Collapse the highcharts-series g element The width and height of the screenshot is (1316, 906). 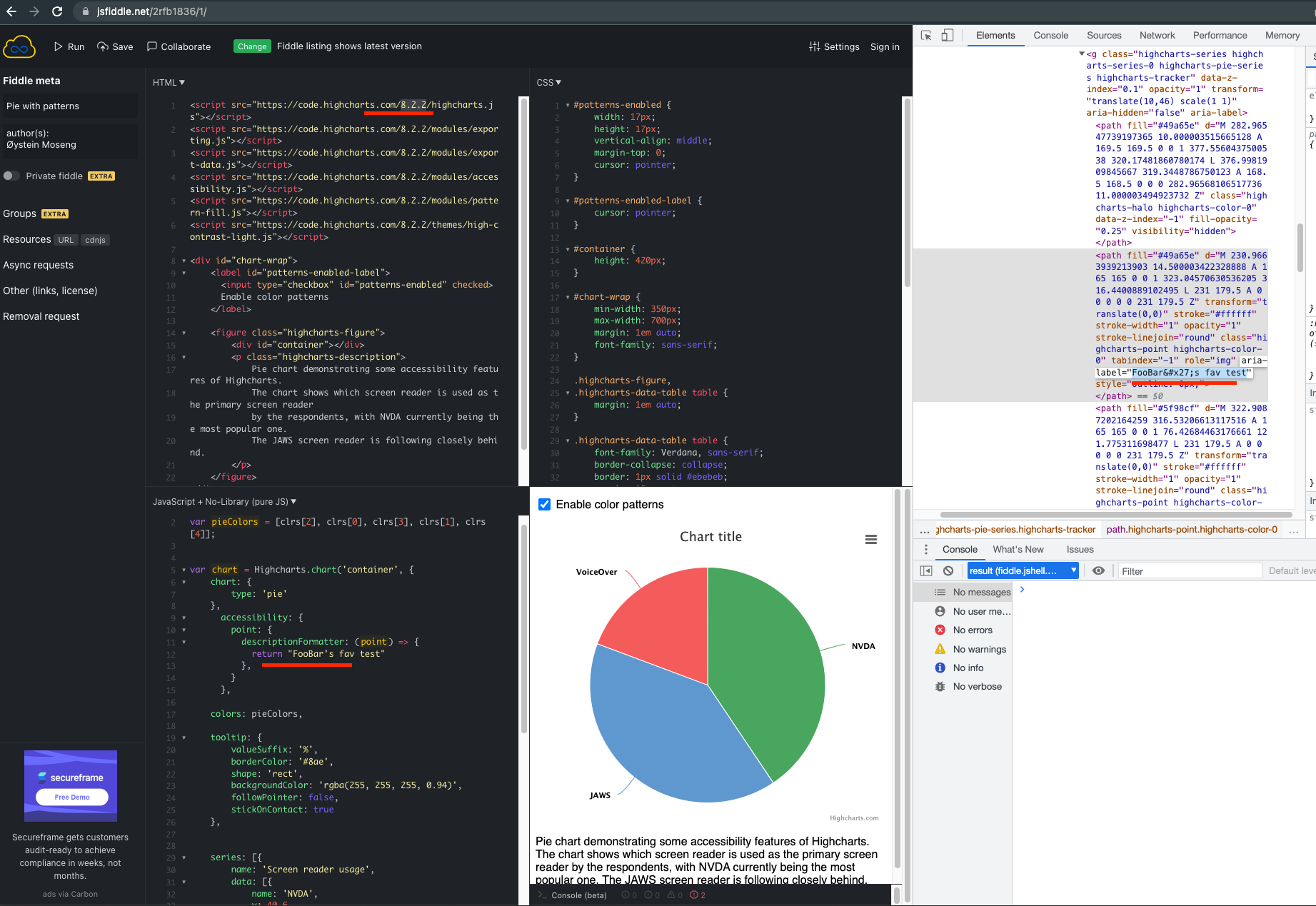[1081, 54]
